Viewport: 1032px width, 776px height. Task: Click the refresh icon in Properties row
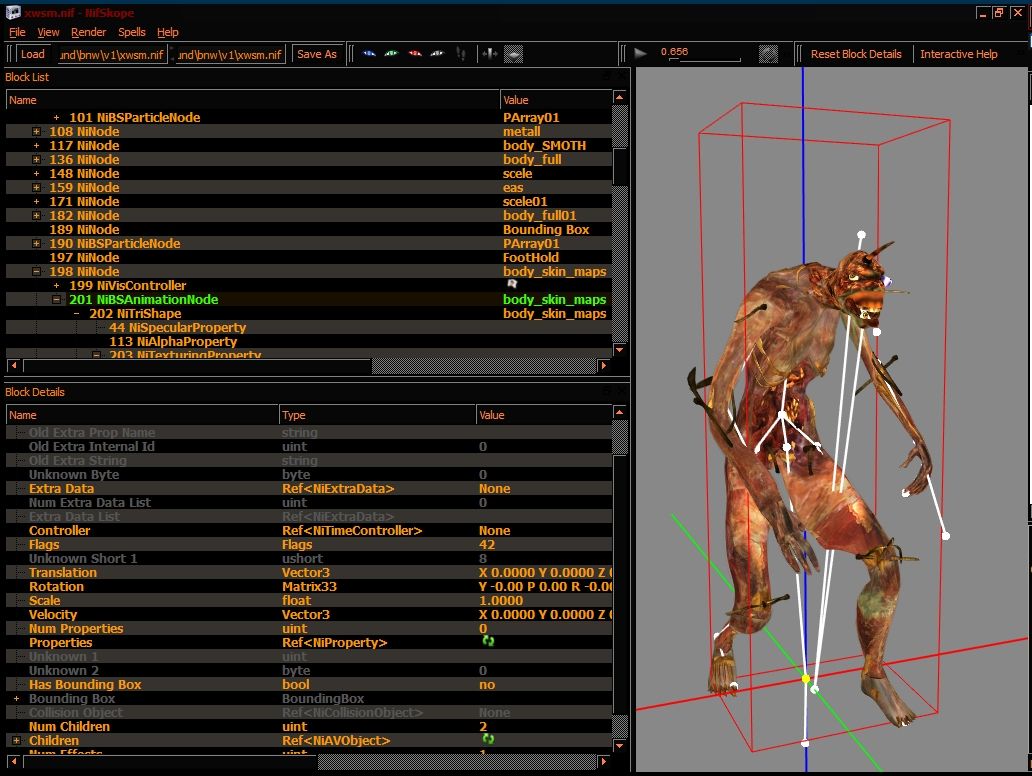[x=488, y=641]
